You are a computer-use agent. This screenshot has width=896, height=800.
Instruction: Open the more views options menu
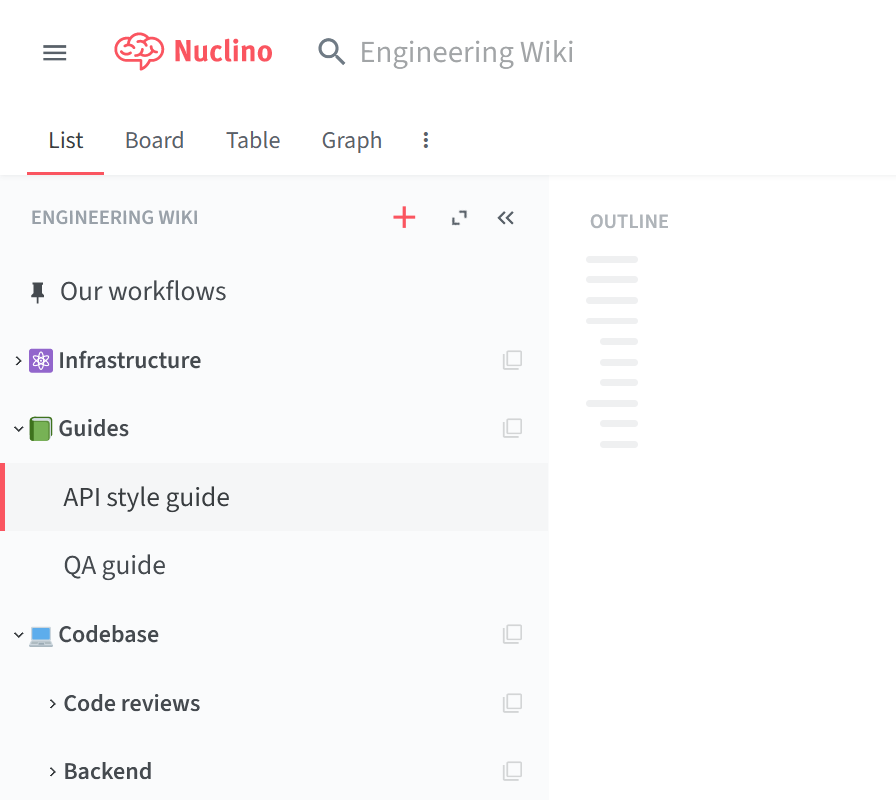pyautogui.click(x=426, y=140)
